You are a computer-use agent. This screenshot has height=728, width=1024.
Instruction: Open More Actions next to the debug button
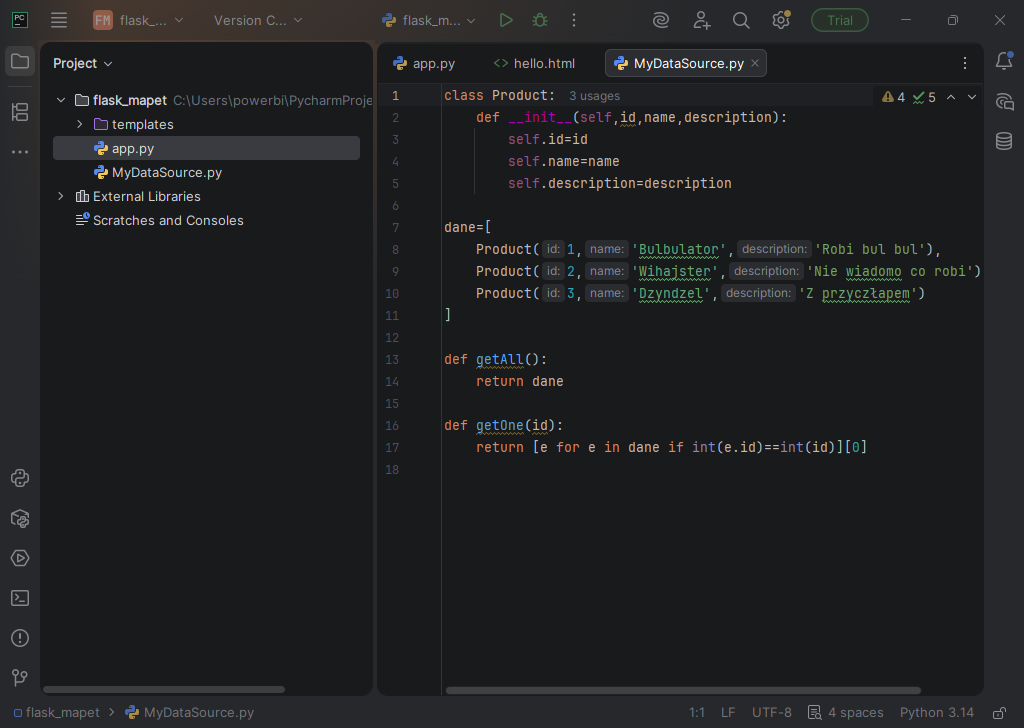click(x=574, y=20)
